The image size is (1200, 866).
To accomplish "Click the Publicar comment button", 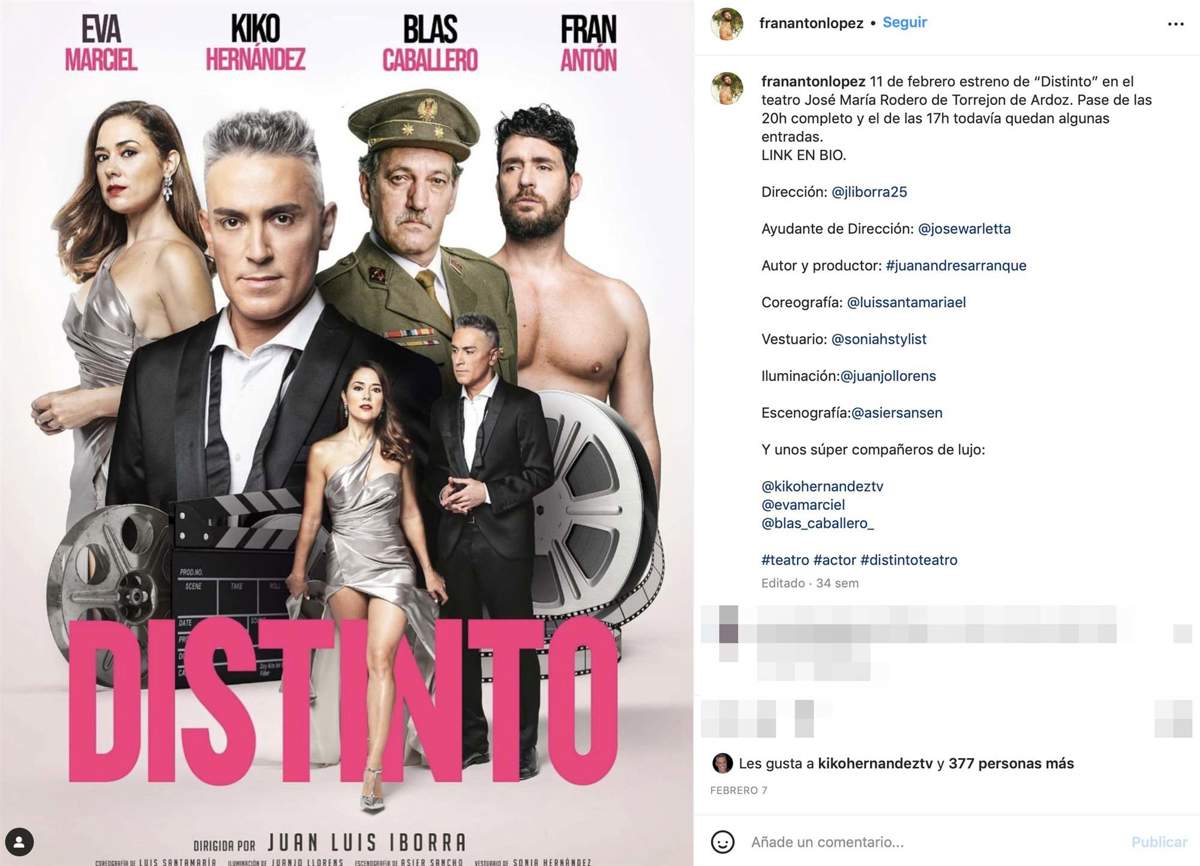I will (x=1159, y=842).
